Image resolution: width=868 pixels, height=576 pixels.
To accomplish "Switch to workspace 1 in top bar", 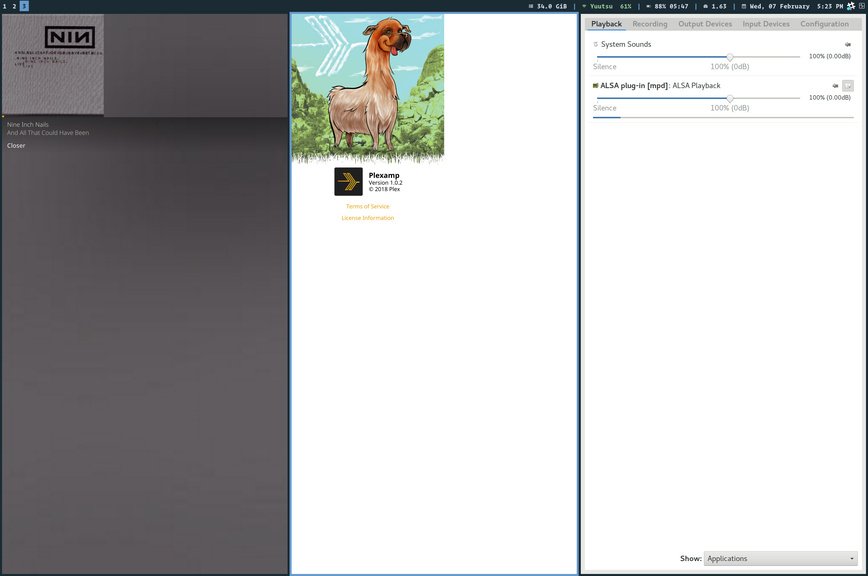I will 4,6.
